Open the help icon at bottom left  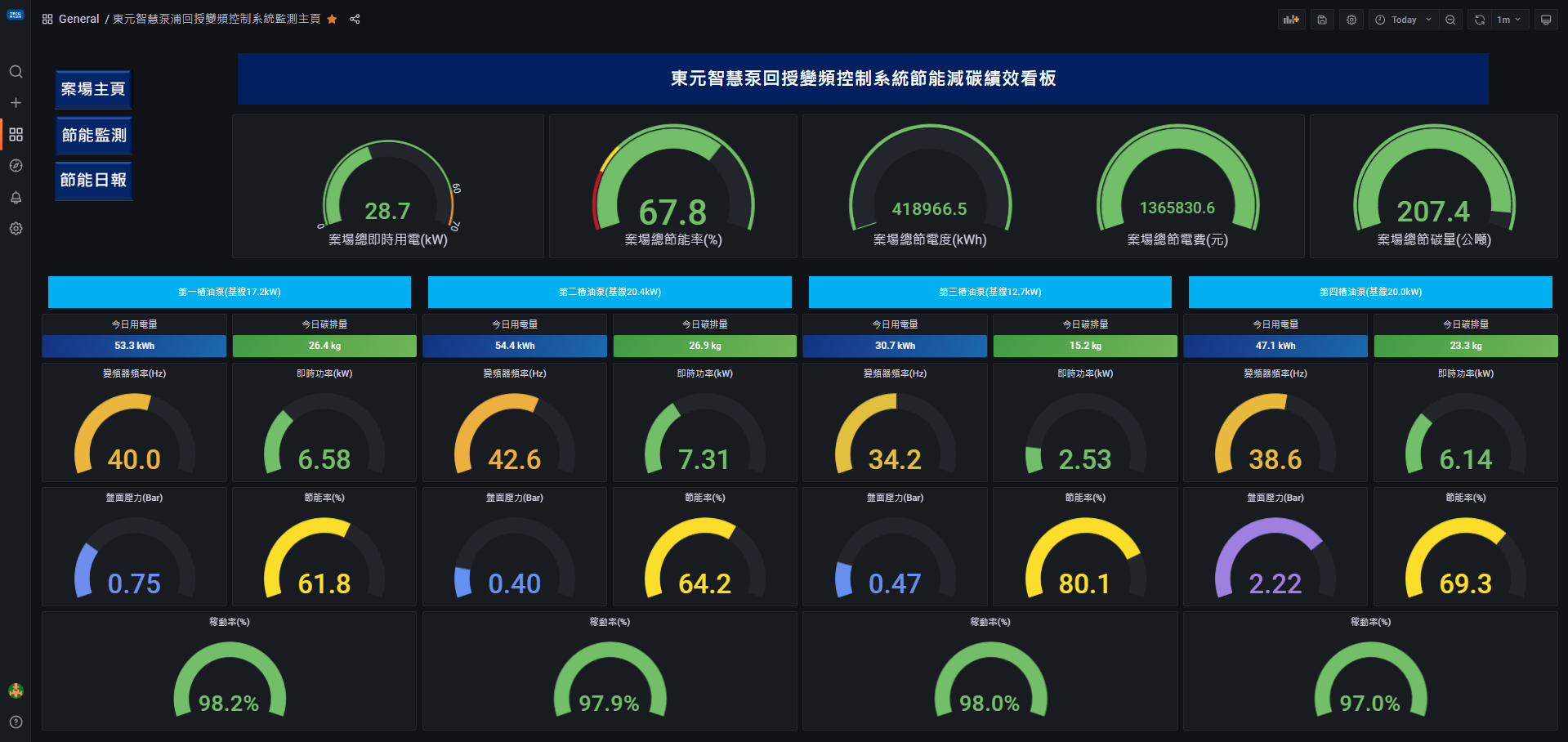point(16,722)
